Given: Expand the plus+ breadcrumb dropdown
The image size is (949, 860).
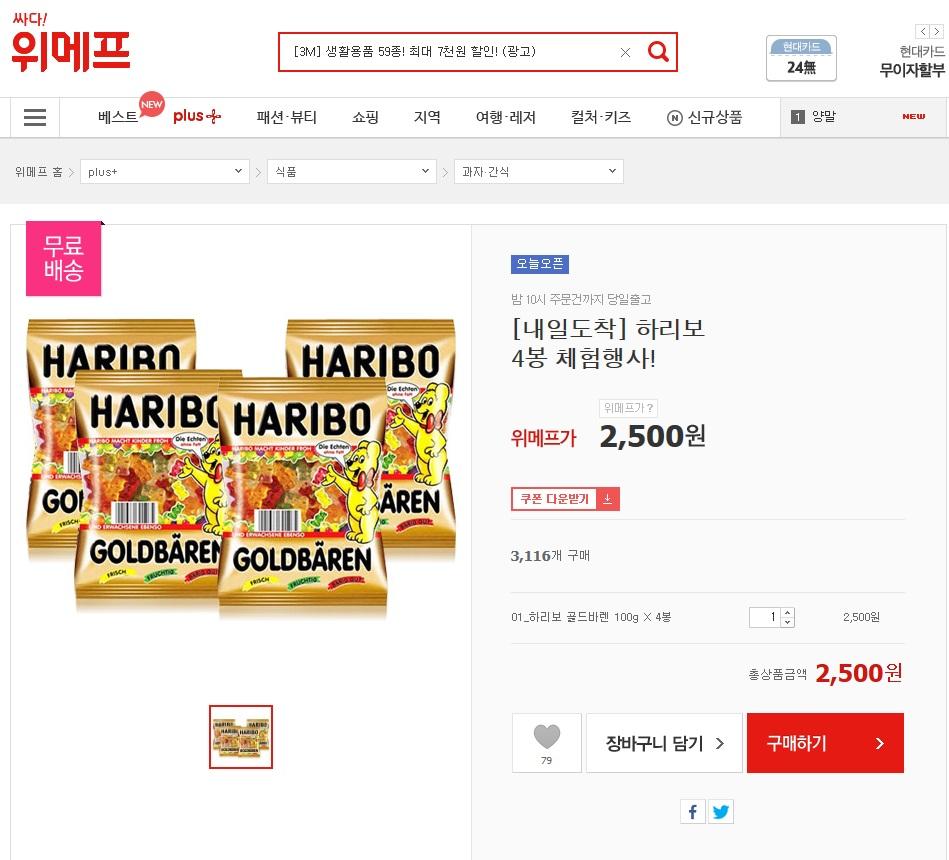Looking at the screenshot, I should [x=165, y=171].
